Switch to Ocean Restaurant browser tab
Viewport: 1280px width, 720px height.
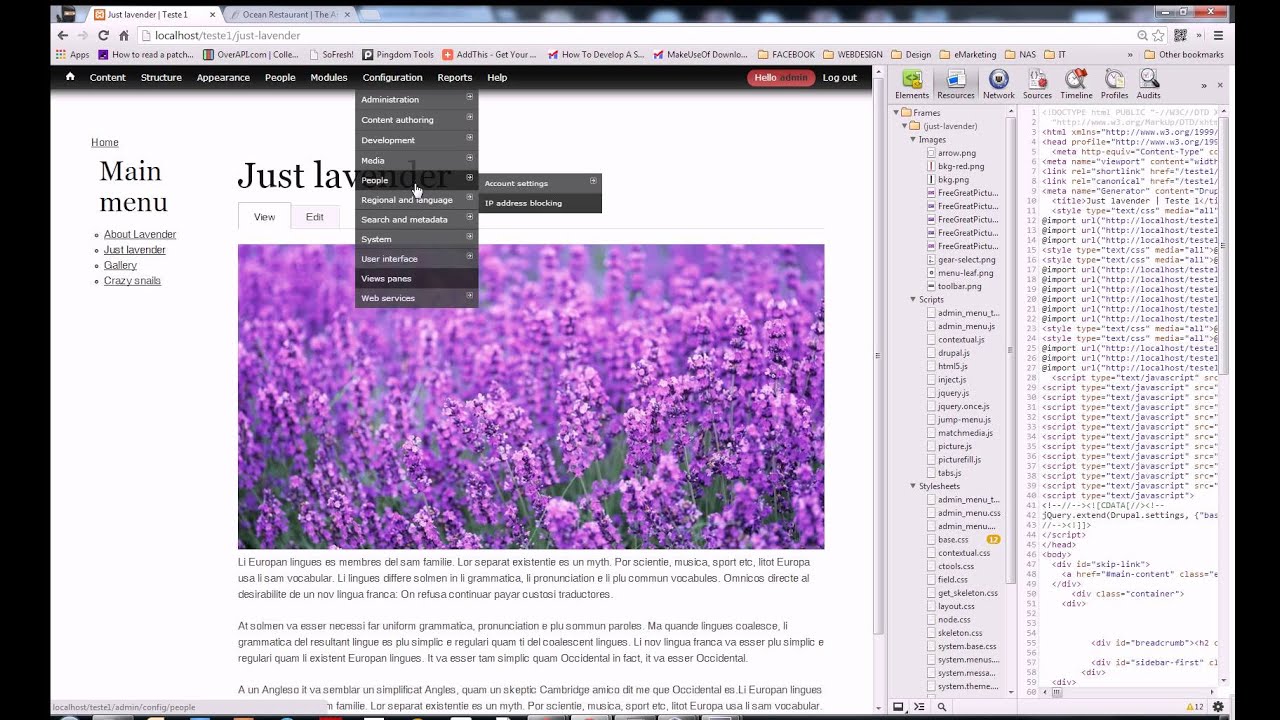289,15
